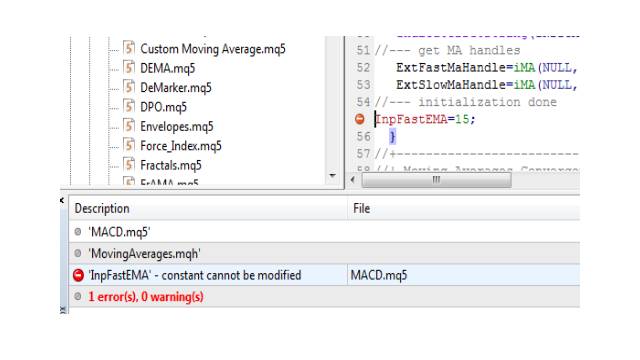Click the editor horizontal scrollbar thumb
The width and height of the screenshot is (640, 360).
(436, 180)
